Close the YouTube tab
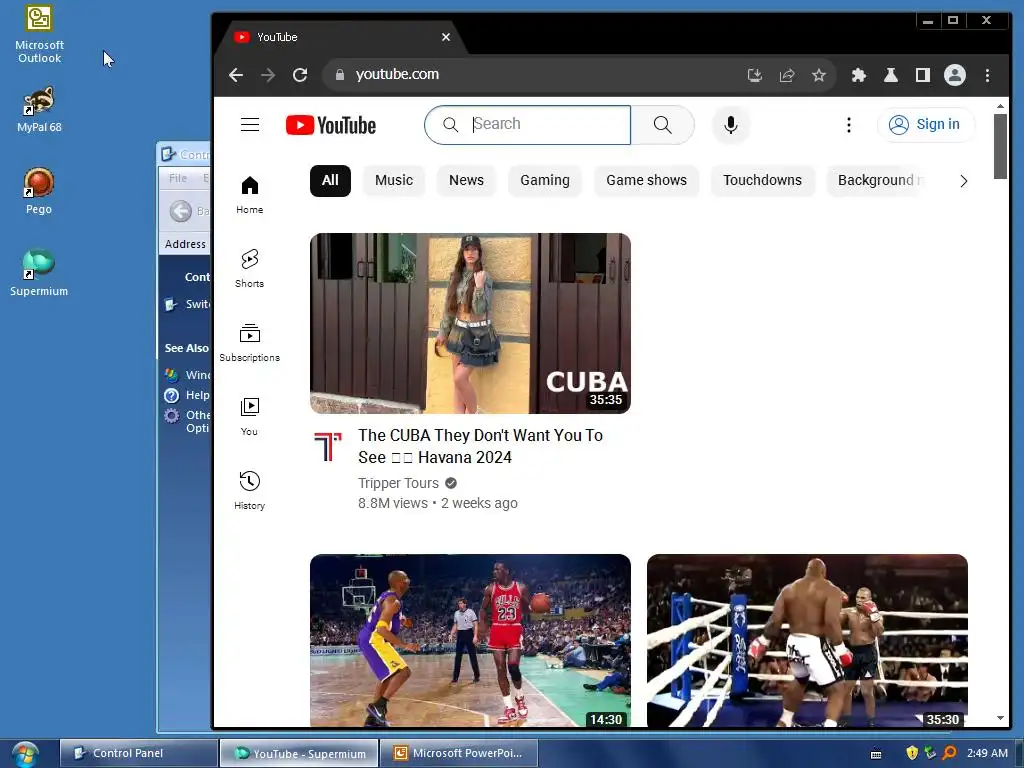The height and width of the screenshot is (768, 1024). (446, 37)
